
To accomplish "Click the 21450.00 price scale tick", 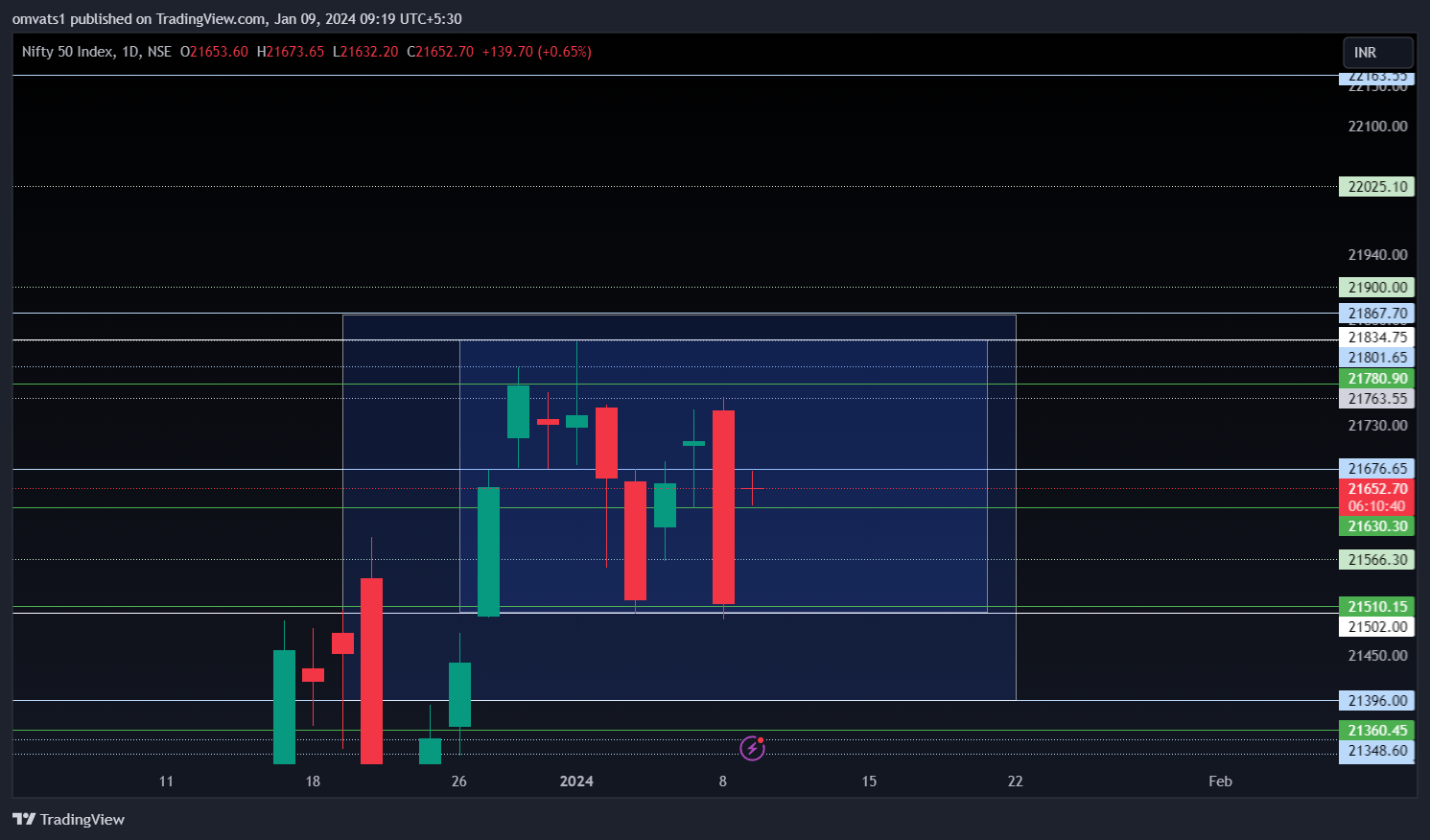I will click(1377, 656).
